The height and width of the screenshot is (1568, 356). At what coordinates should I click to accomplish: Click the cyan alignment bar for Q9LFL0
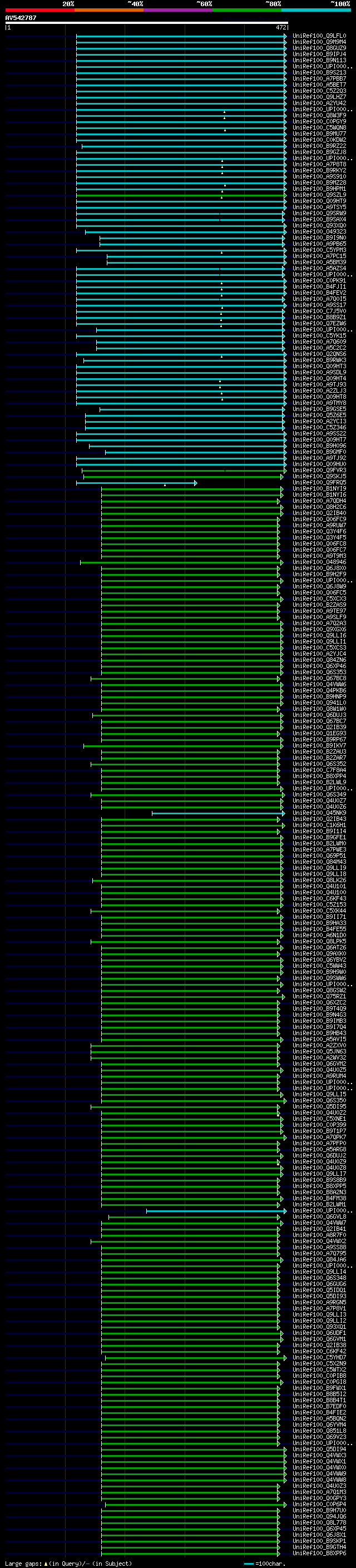(x=181, y=36)
